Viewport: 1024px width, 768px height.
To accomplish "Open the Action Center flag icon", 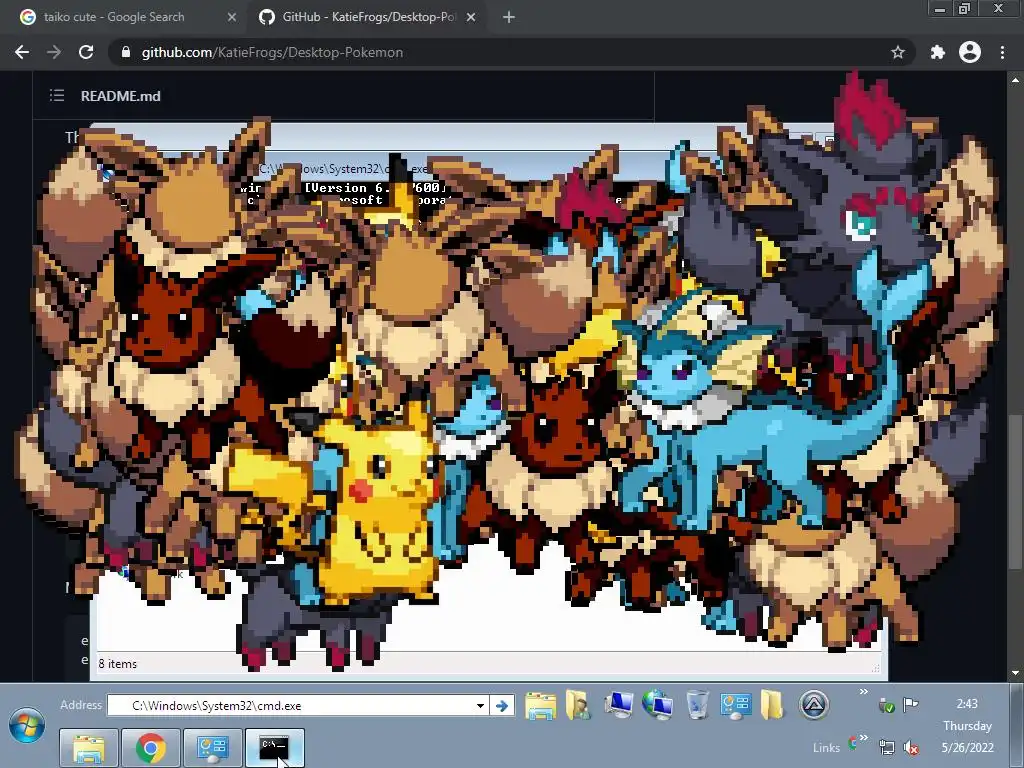I will (910, 705).
